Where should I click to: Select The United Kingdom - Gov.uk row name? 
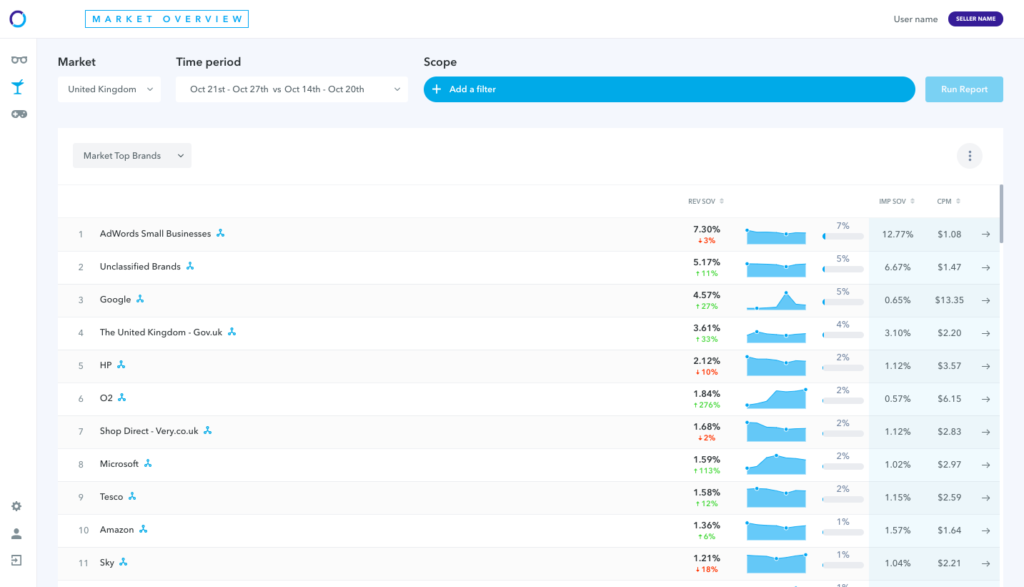coord(161,332)
